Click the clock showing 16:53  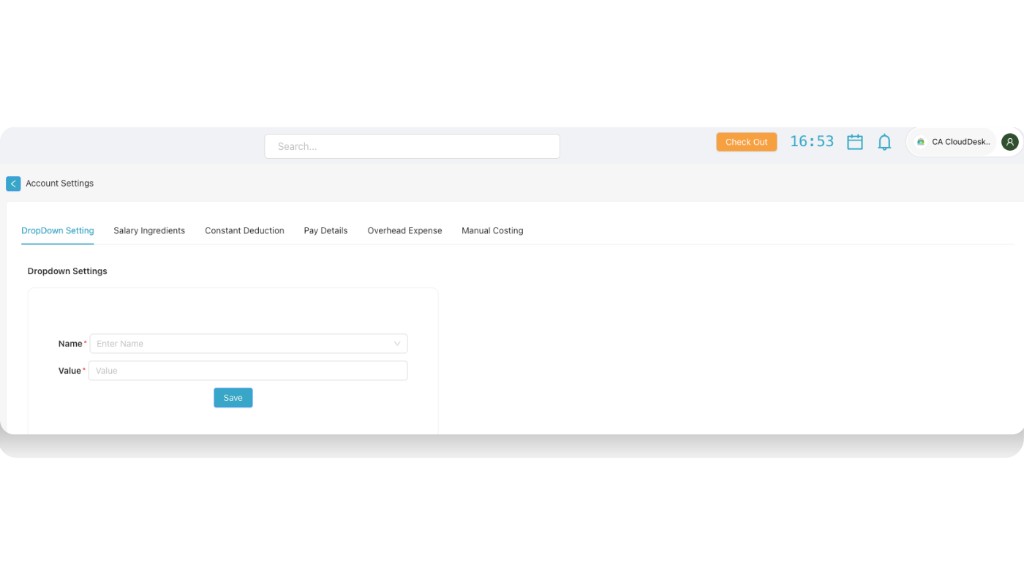tap(812, 141)
